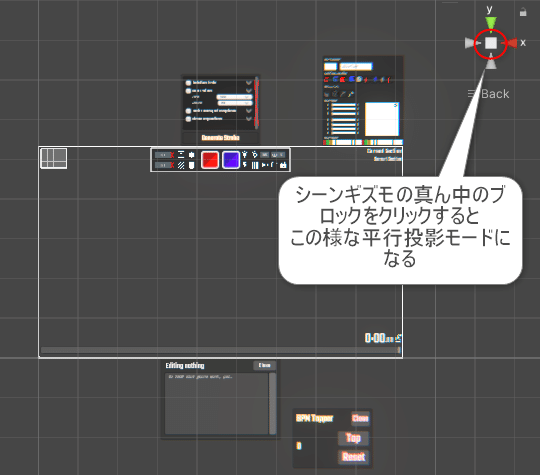This screenshot has width=540, height=475.
Task: Tick the second checkbox in the strobe panel
Action: [x=188, y=91]
